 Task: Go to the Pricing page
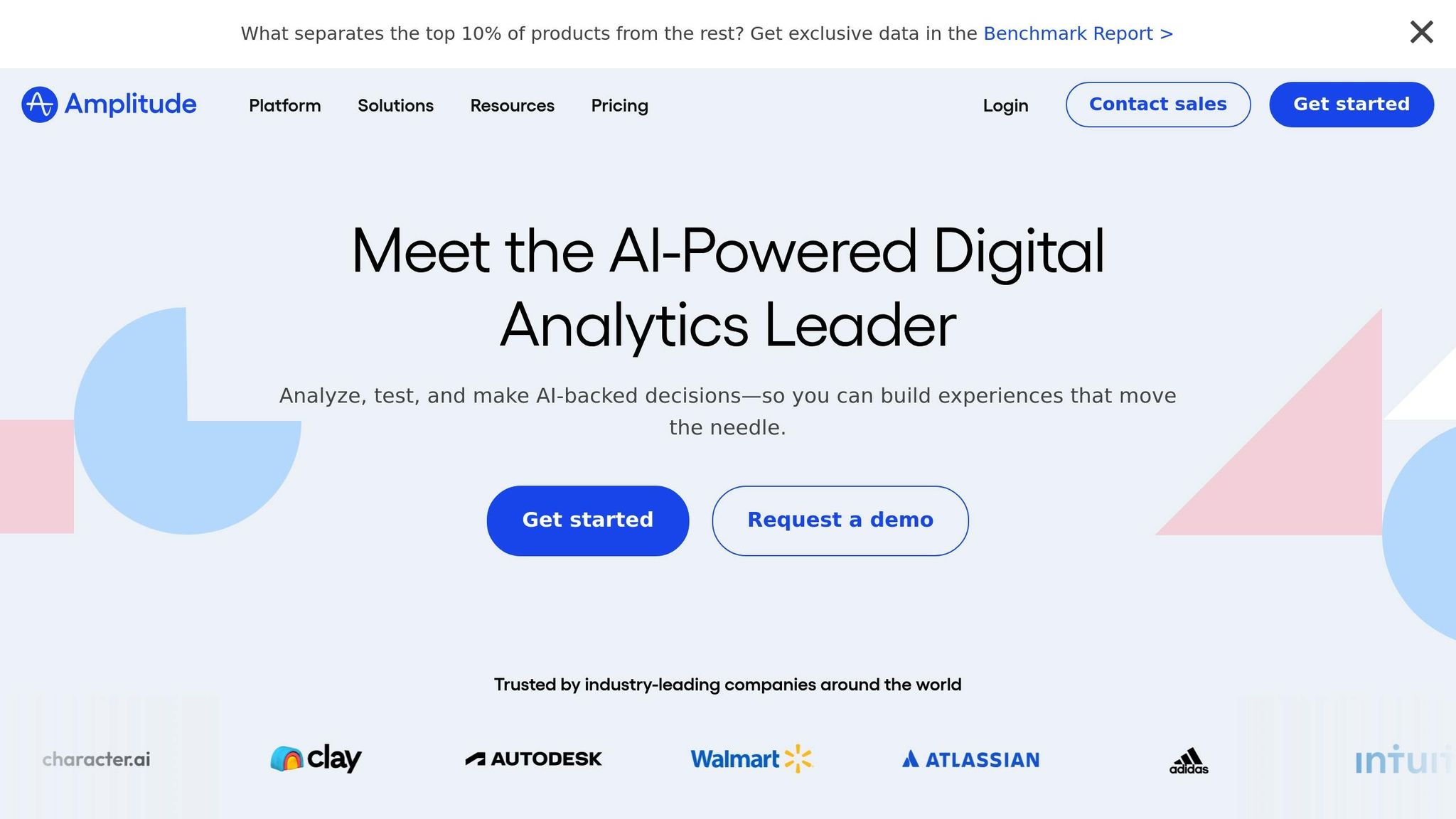click(x=619, y=106)
